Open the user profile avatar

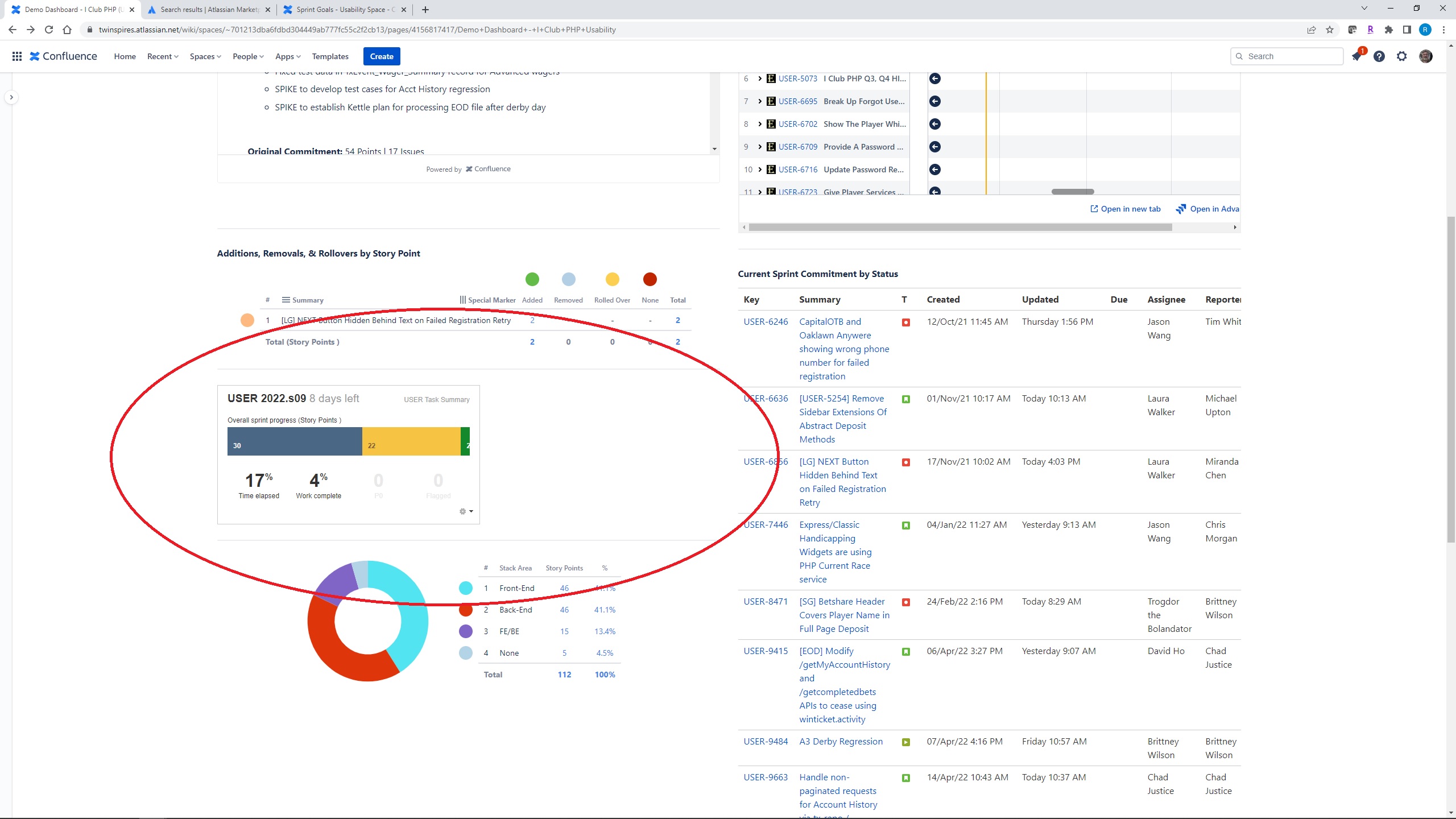coord(1426,56)
